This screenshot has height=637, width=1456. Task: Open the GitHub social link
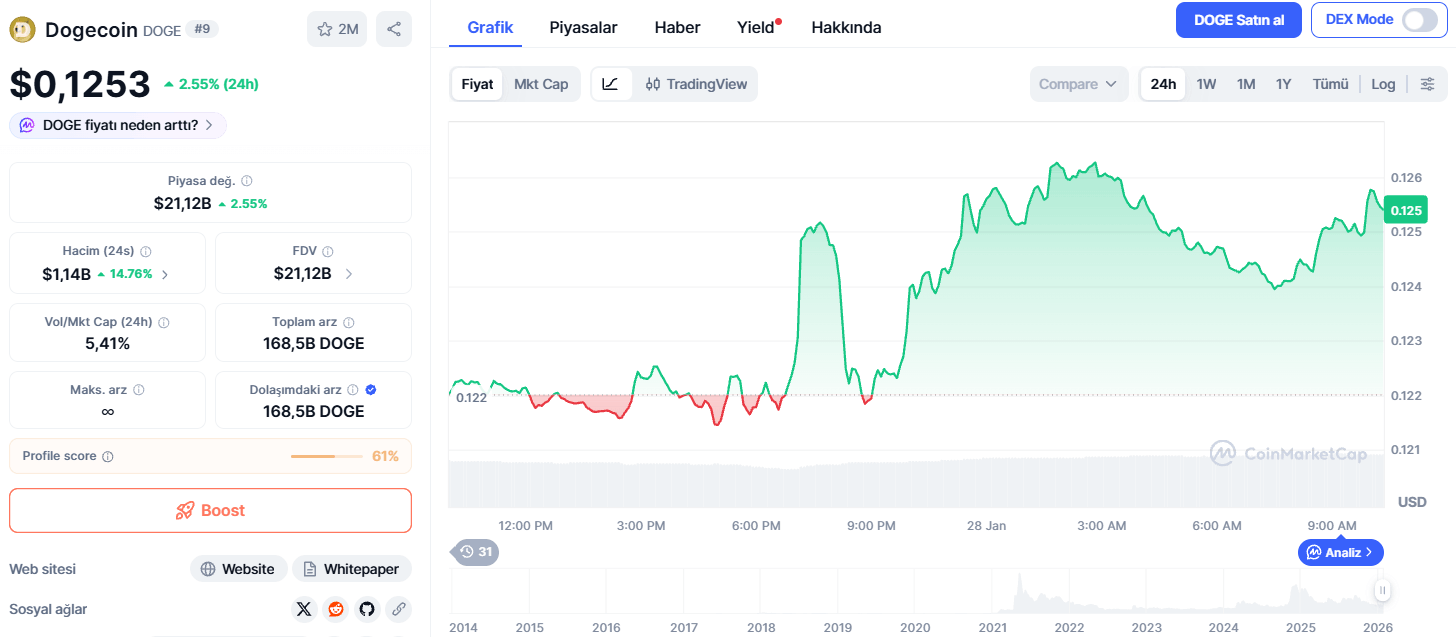[367, 609]
